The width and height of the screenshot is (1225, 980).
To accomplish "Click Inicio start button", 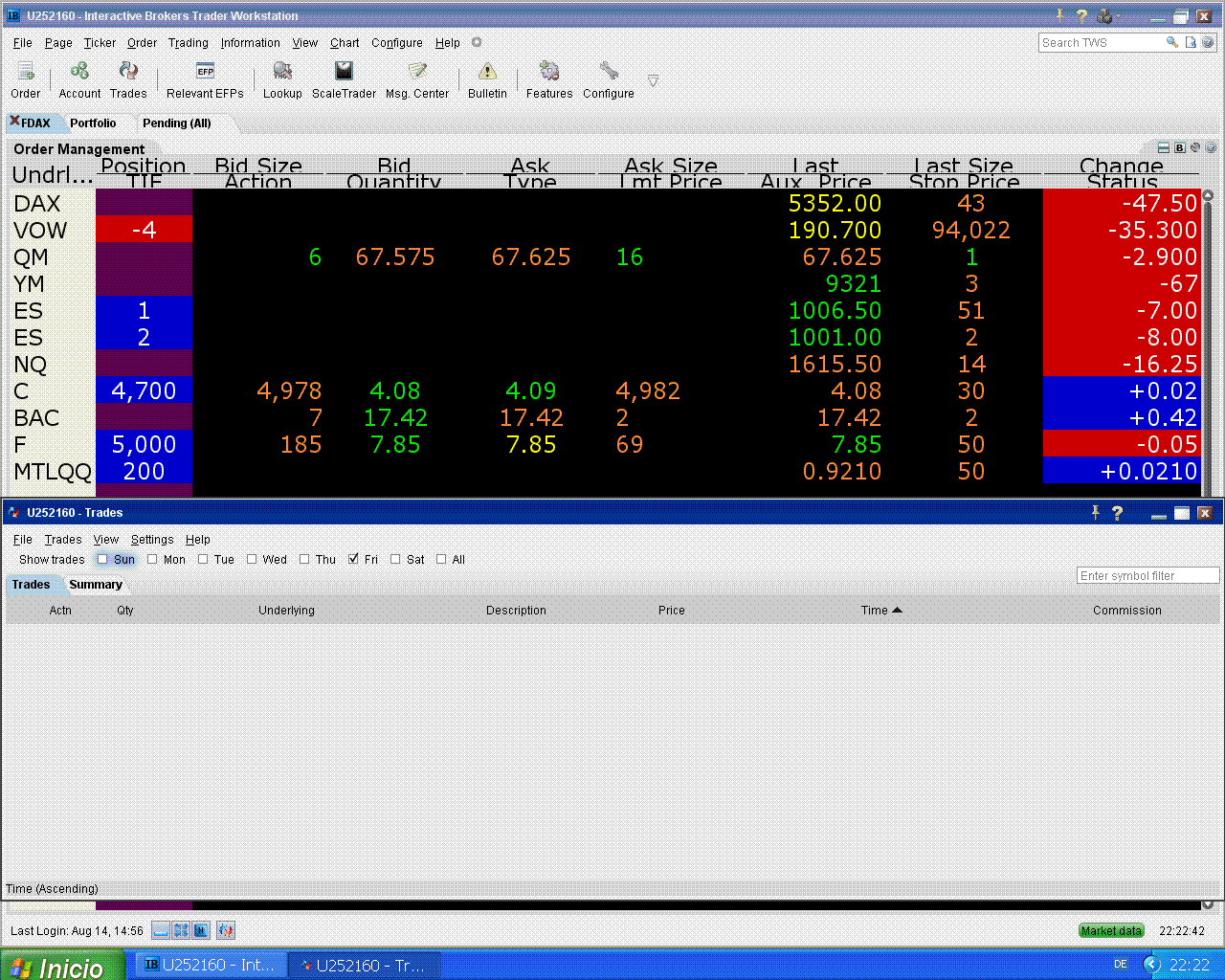I will point(62,966).
